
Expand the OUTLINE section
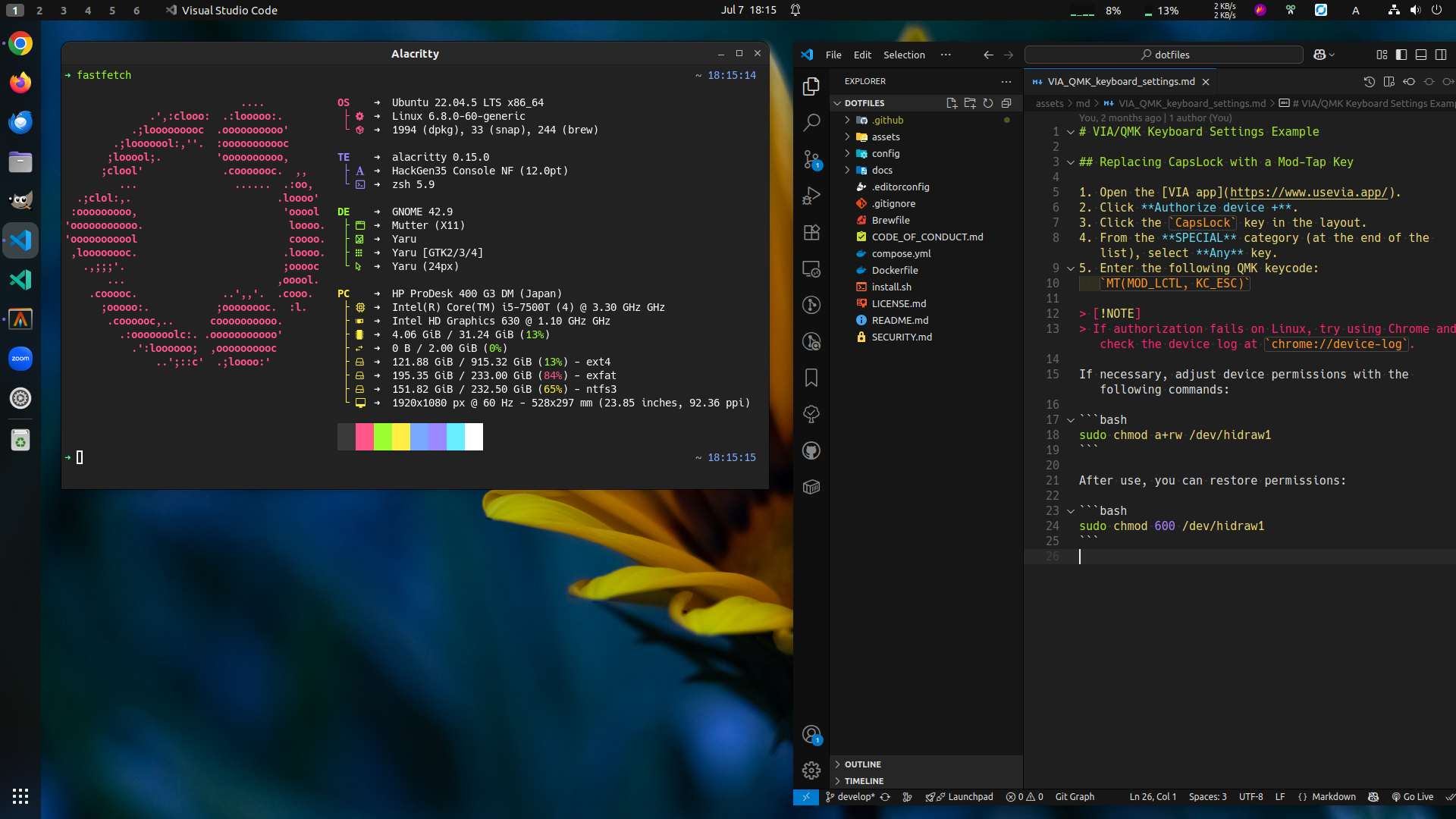925,764
